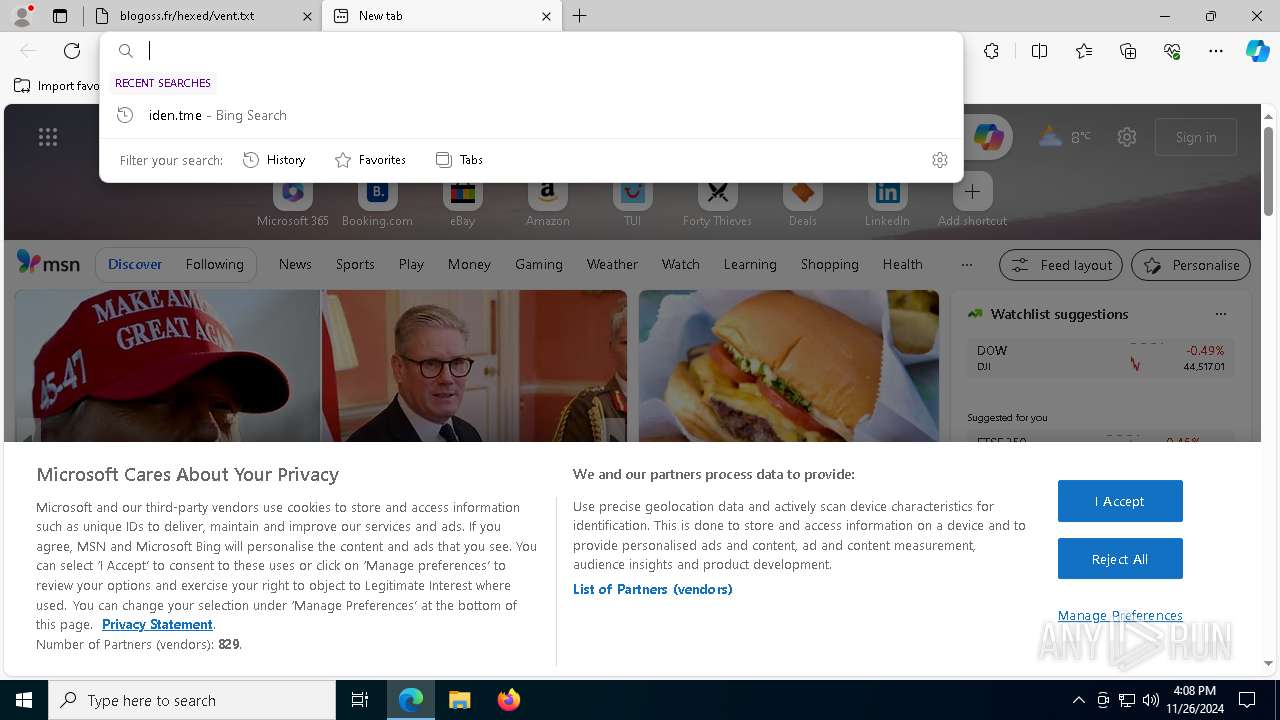Screen dimensions: 1280x720
Task: Filter search by Favorites
Action: tap(370, 160)
